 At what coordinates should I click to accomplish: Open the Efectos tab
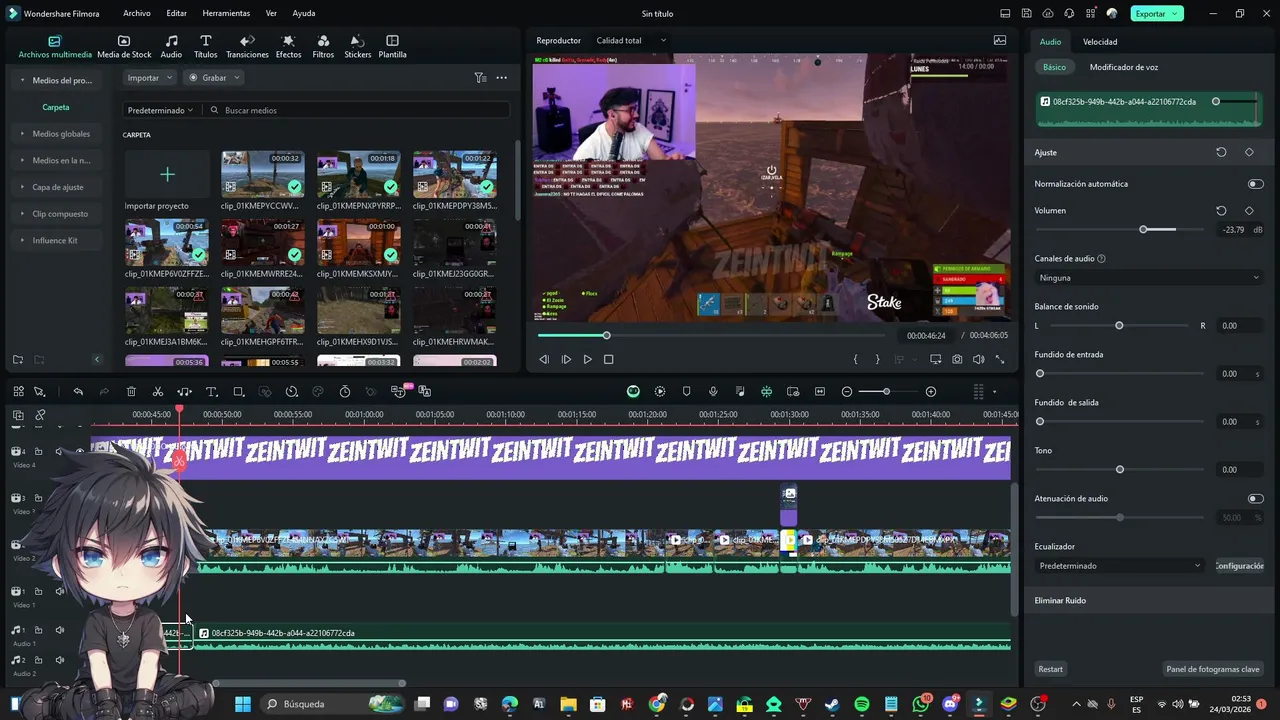point(288,46)
